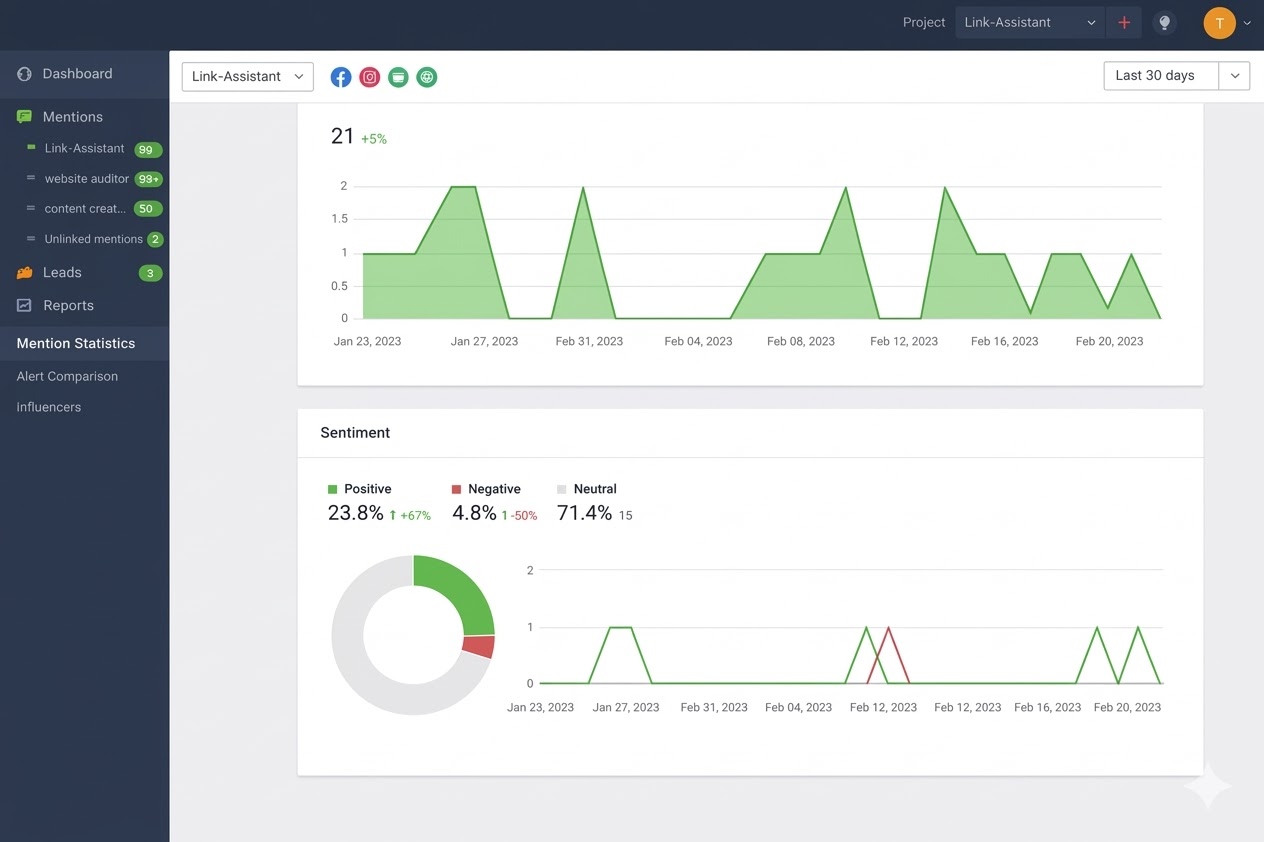Toggle Positive sentiment legend item
The width and height of the screenshot is (1264, 842).
tap(359, 489)
